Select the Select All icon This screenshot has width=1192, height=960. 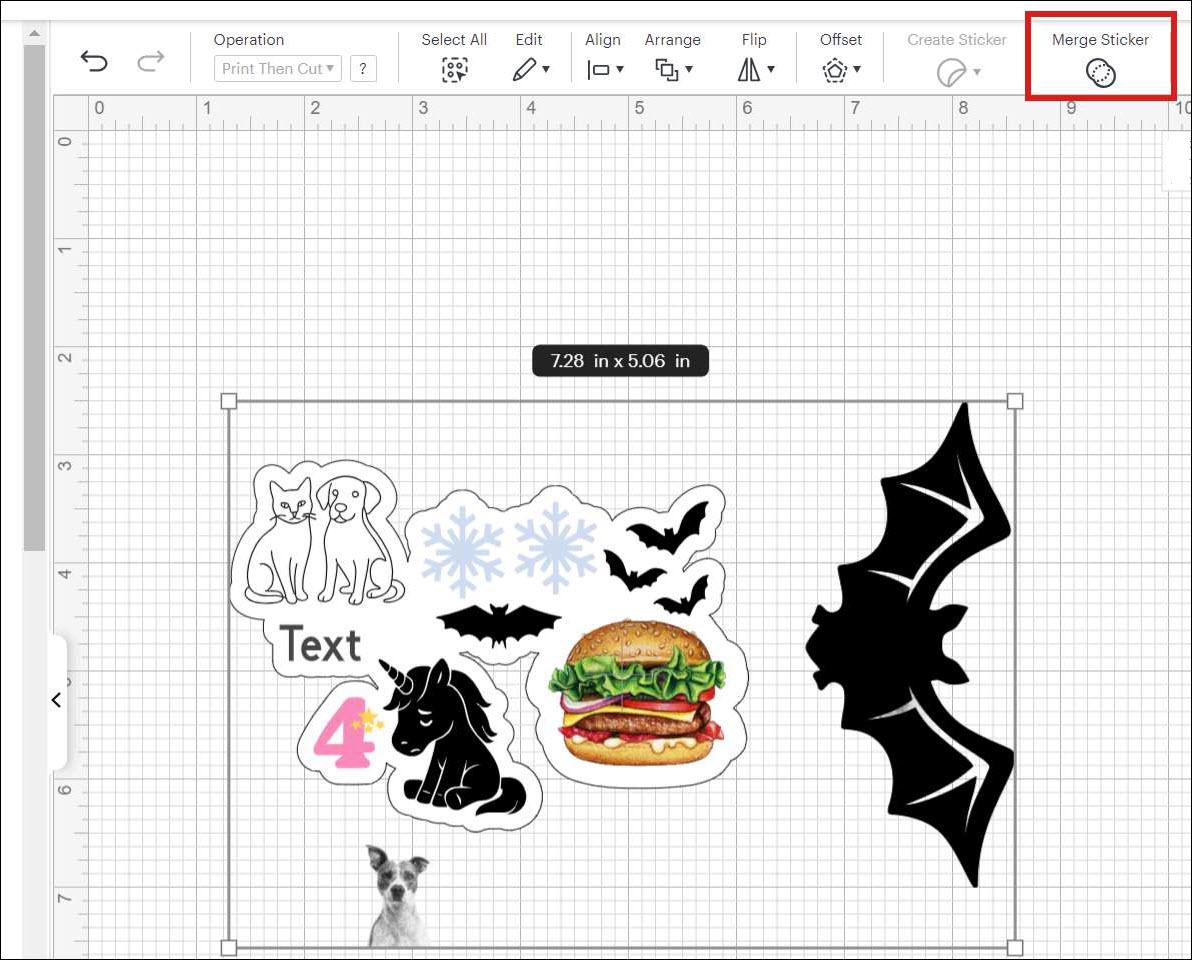pyautogui.click(x=454, y=70)
